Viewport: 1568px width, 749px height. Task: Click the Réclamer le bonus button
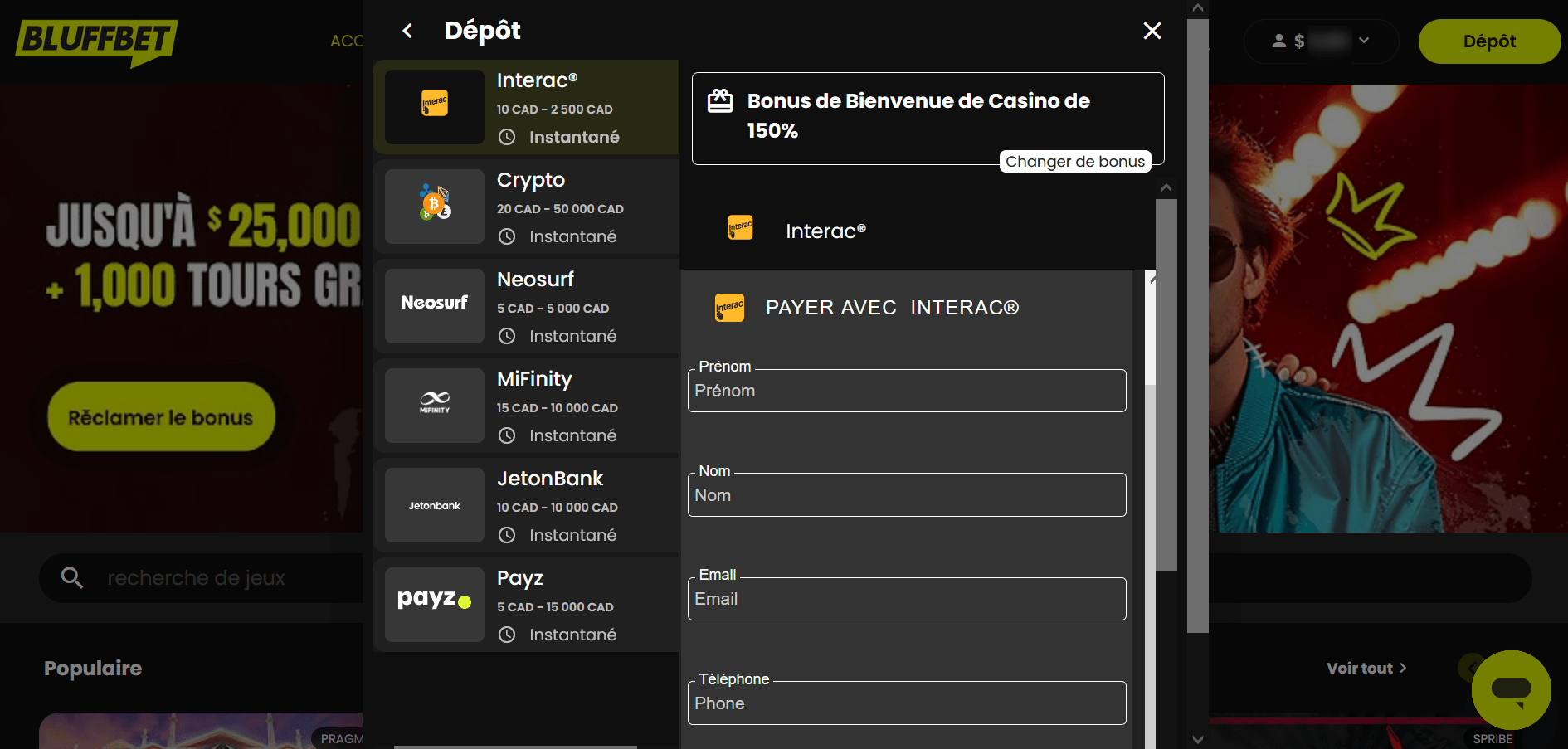tap(161, 417)
